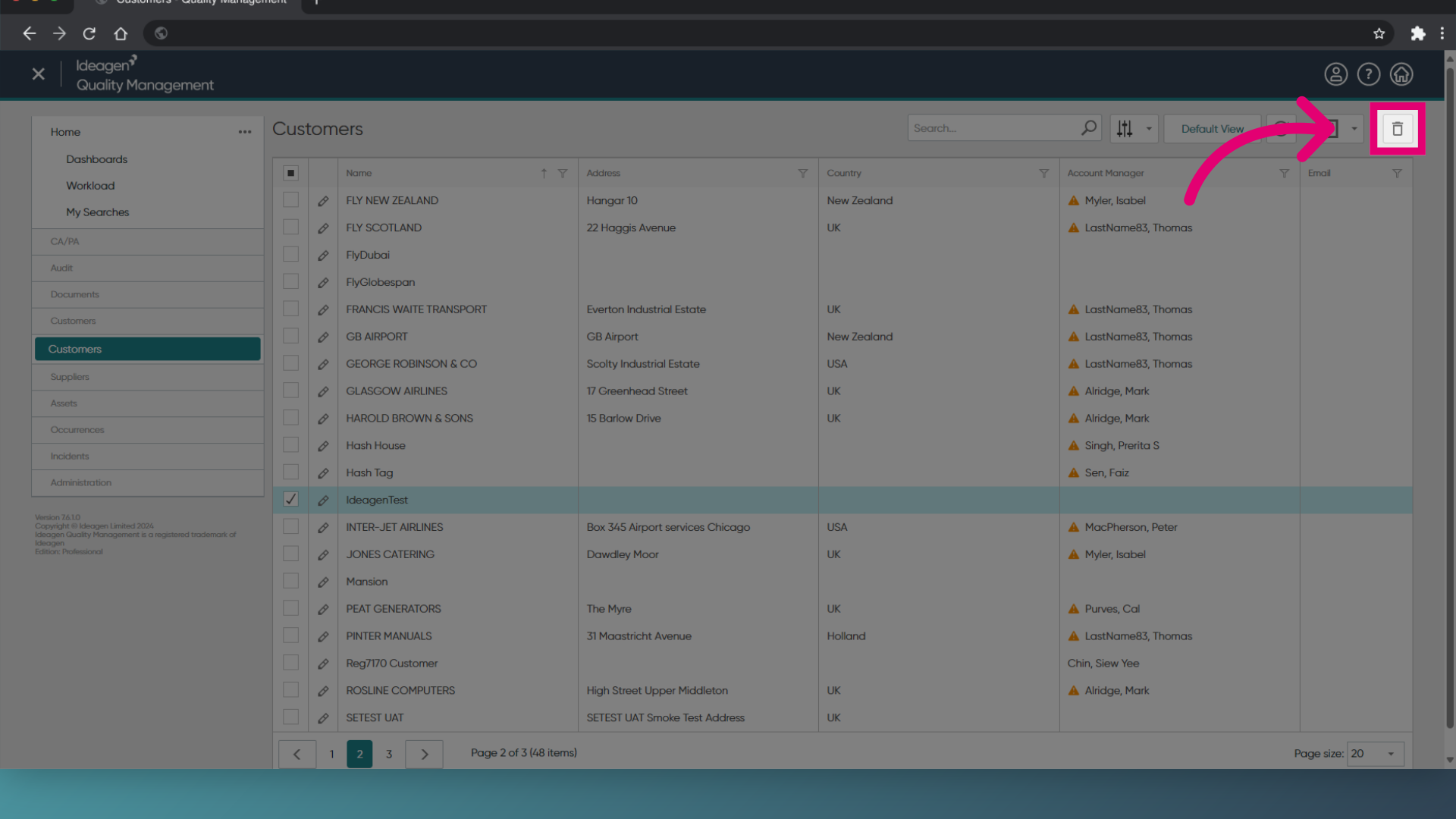Filter the Country column
Viewport: 1456px width, 819px height.
click(1043, 174)
